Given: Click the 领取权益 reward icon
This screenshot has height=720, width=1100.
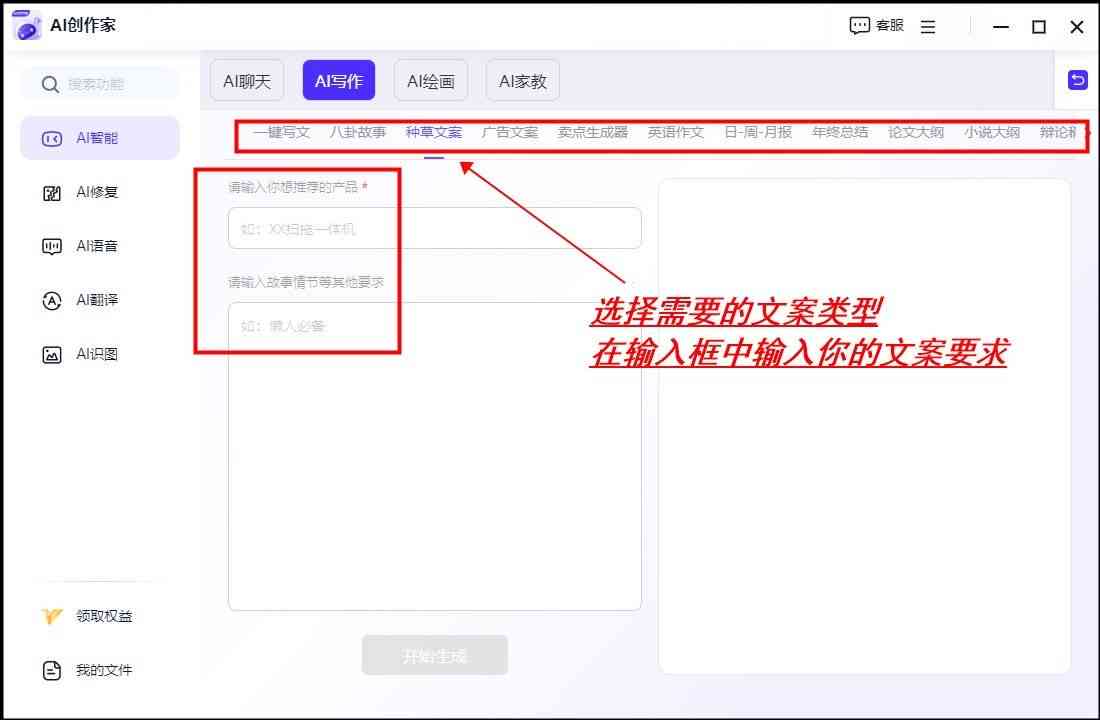Looking at the screenshot, I should pos(52,616).
